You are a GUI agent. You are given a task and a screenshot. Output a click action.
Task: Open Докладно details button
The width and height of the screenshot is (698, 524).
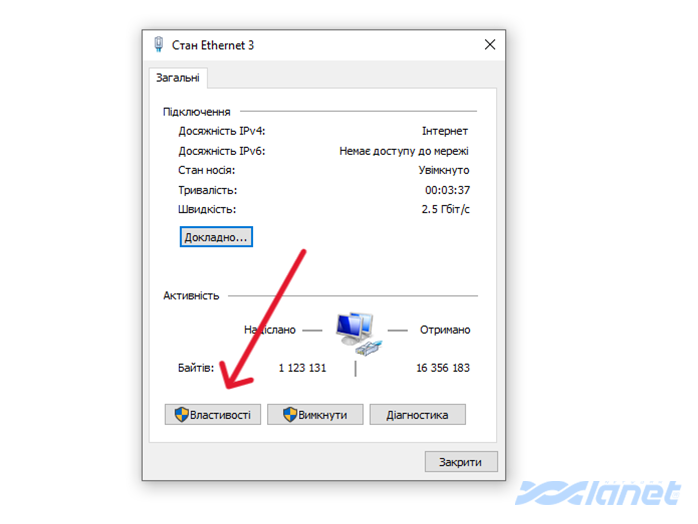coord(216,237)
